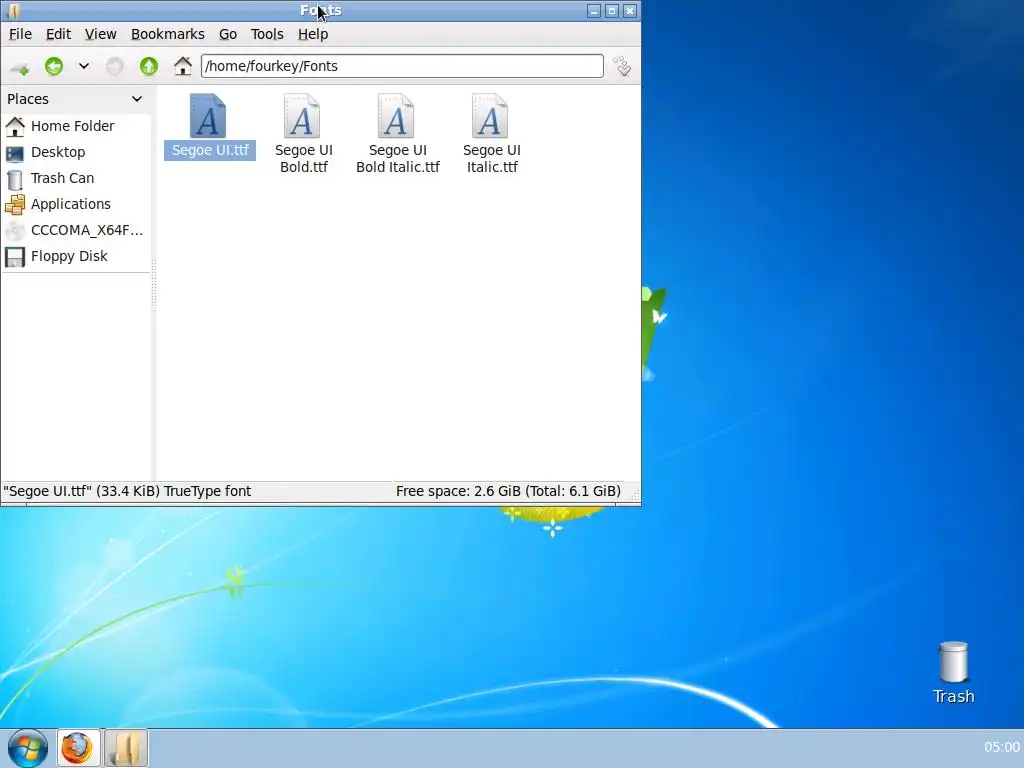The image size is (1024, 768).
Task: Click the status bar file info text
Action: [x=127, y=491]
